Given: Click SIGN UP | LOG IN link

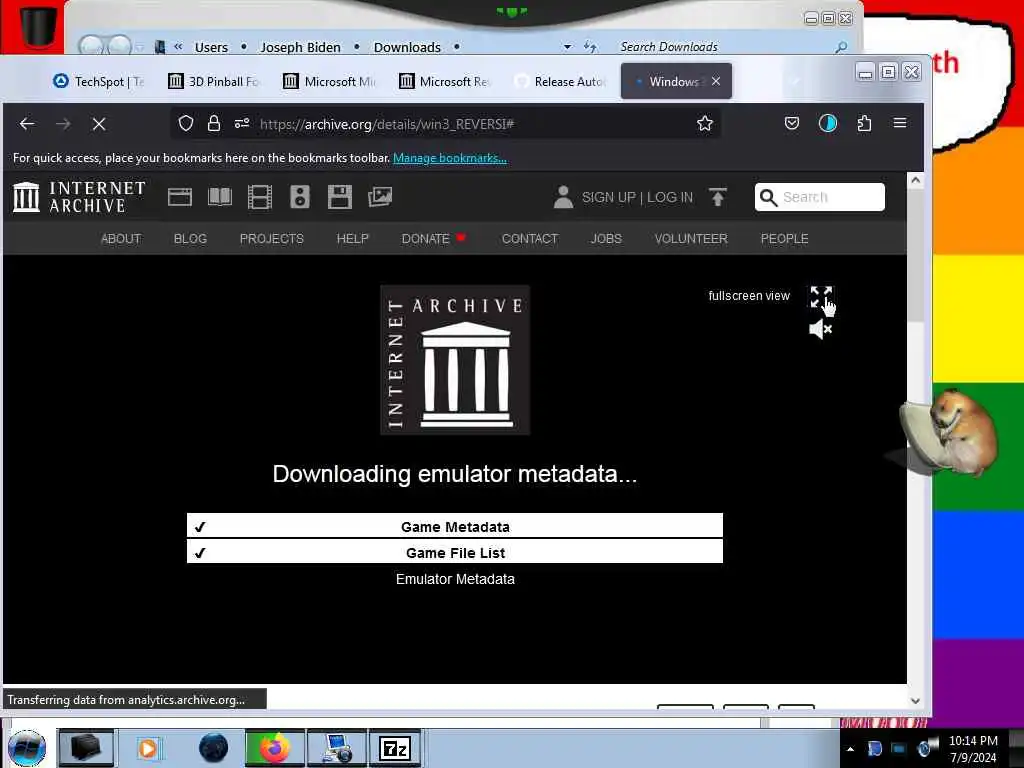Looking at the screenshot, I should click(637, 197).
